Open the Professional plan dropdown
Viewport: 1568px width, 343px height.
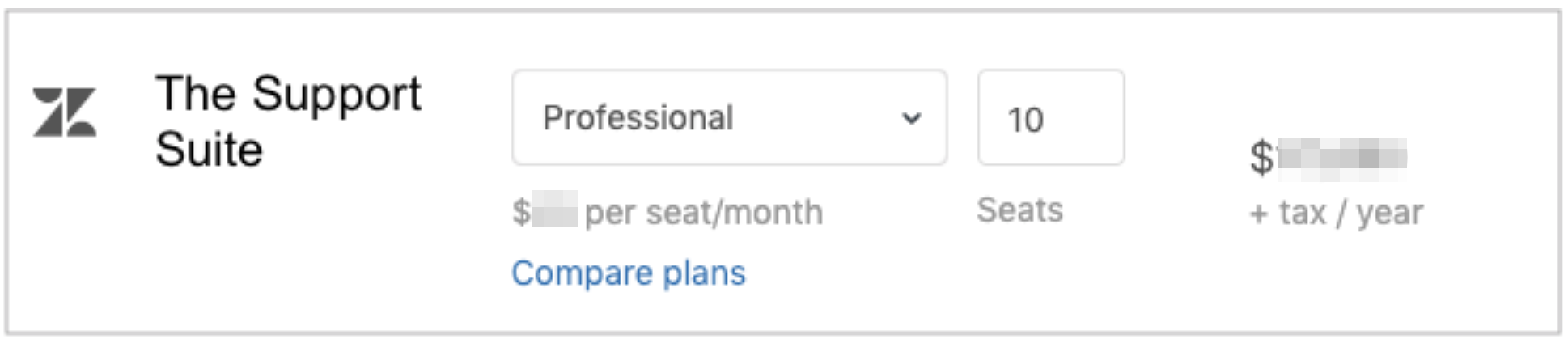point(728,118)
